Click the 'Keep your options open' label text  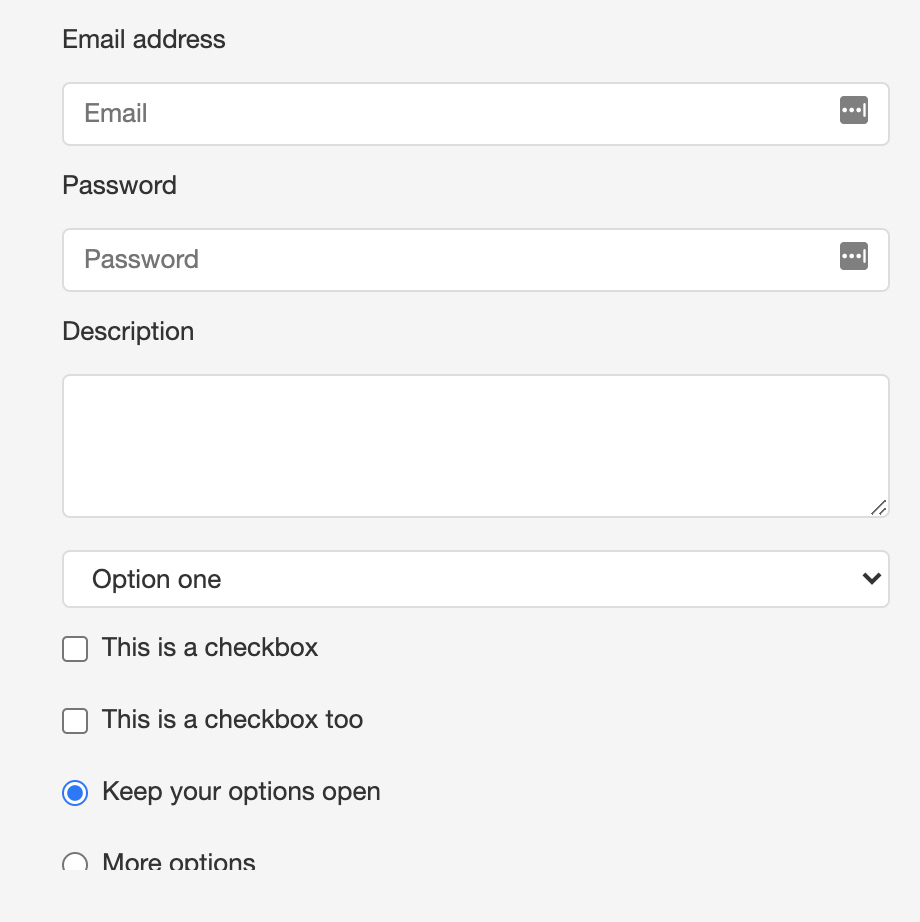tap(242, 791)
